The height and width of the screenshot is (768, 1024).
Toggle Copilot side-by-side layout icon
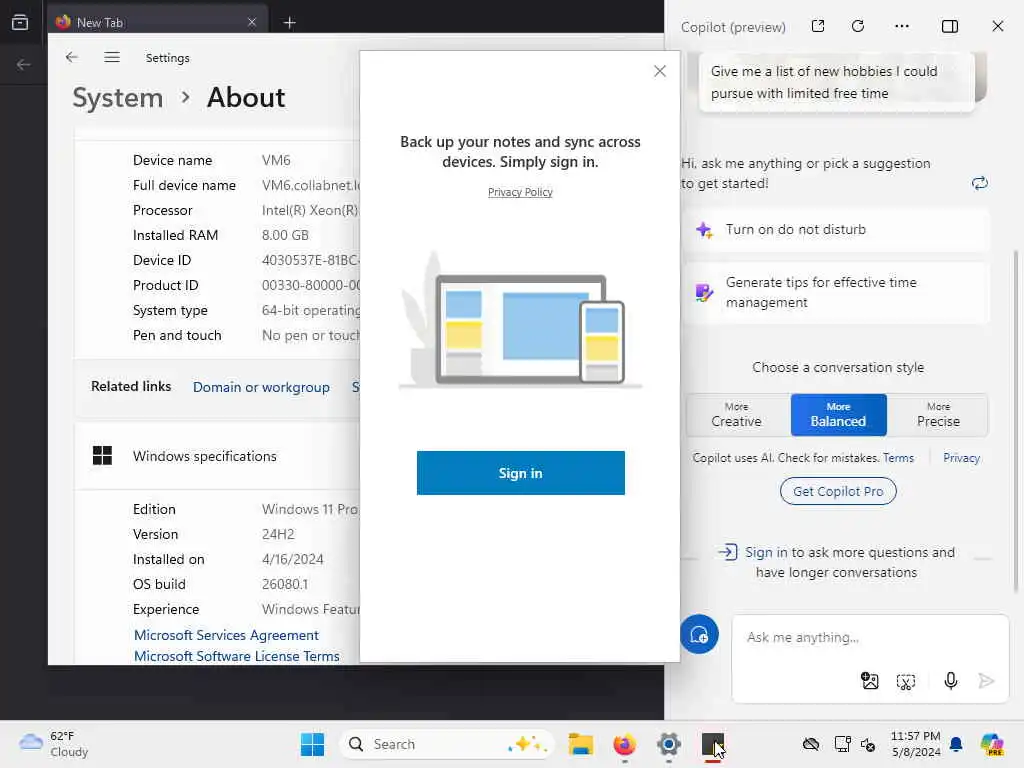(950, 26)
